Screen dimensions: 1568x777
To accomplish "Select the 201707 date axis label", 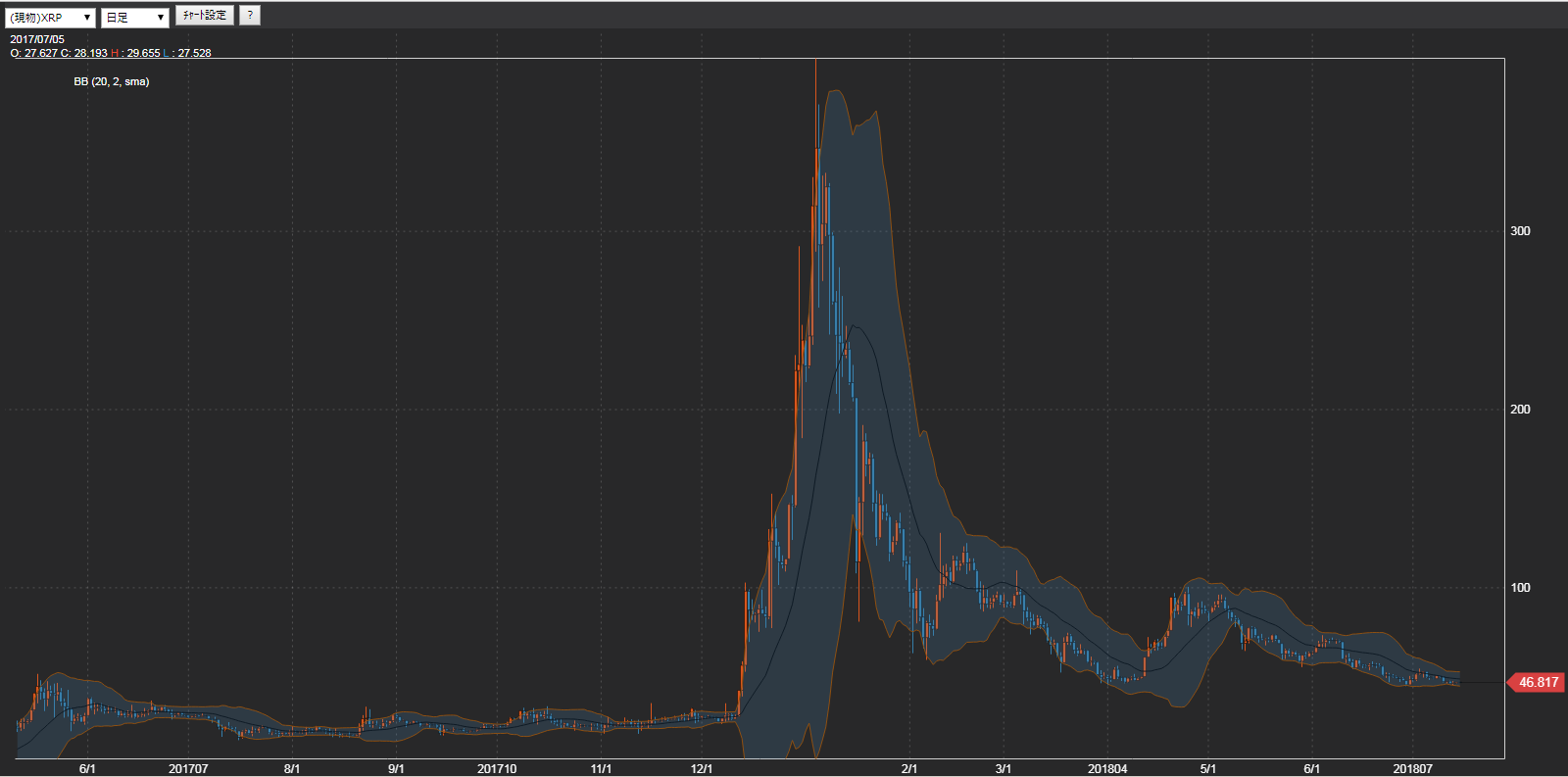I will click(x=188, y=768).
